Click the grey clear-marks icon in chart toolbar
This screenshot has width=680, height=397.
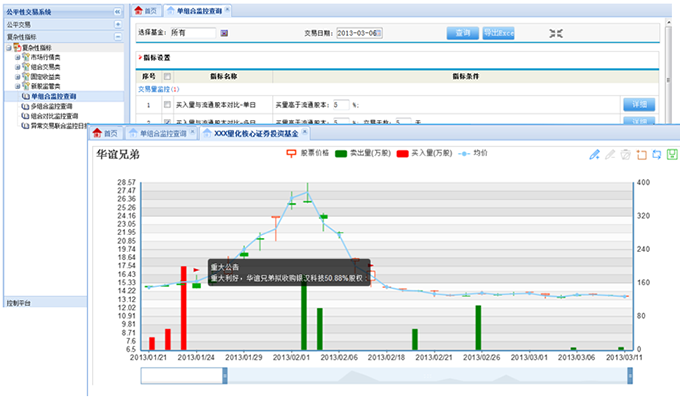pos(625,154)
